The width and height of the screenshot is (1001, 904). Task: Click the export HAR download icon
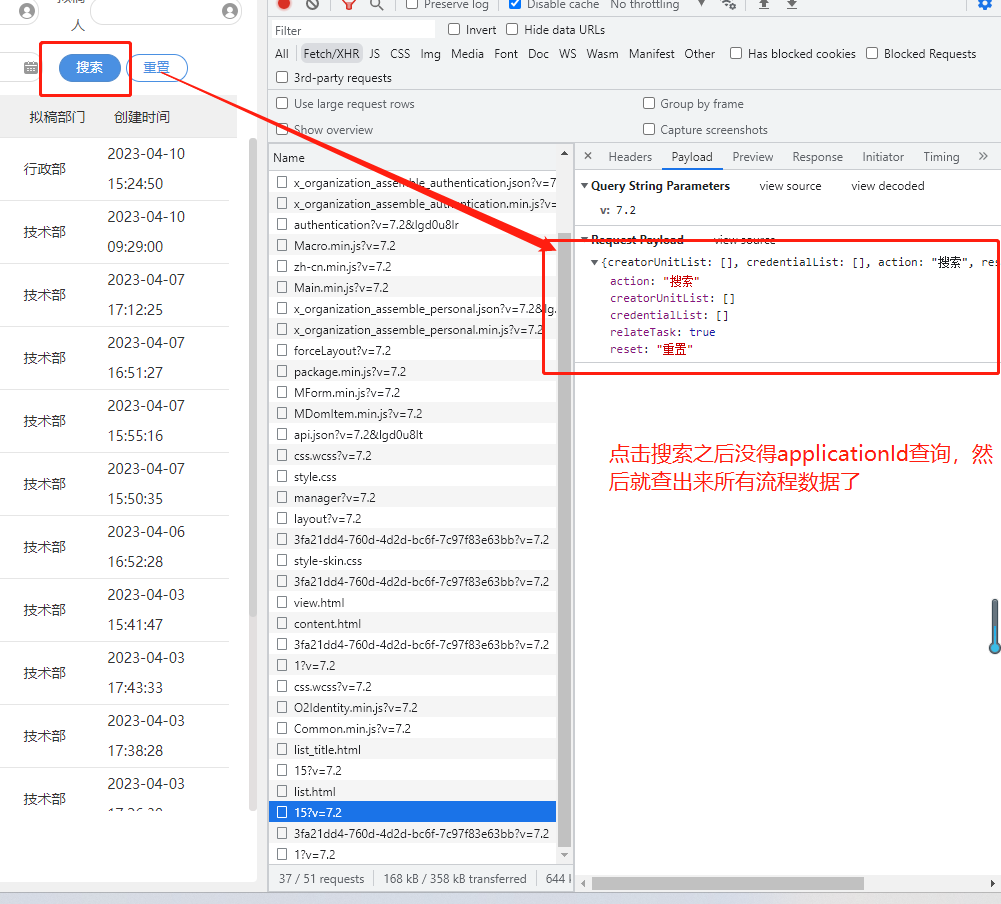click(x=792, y=4)
